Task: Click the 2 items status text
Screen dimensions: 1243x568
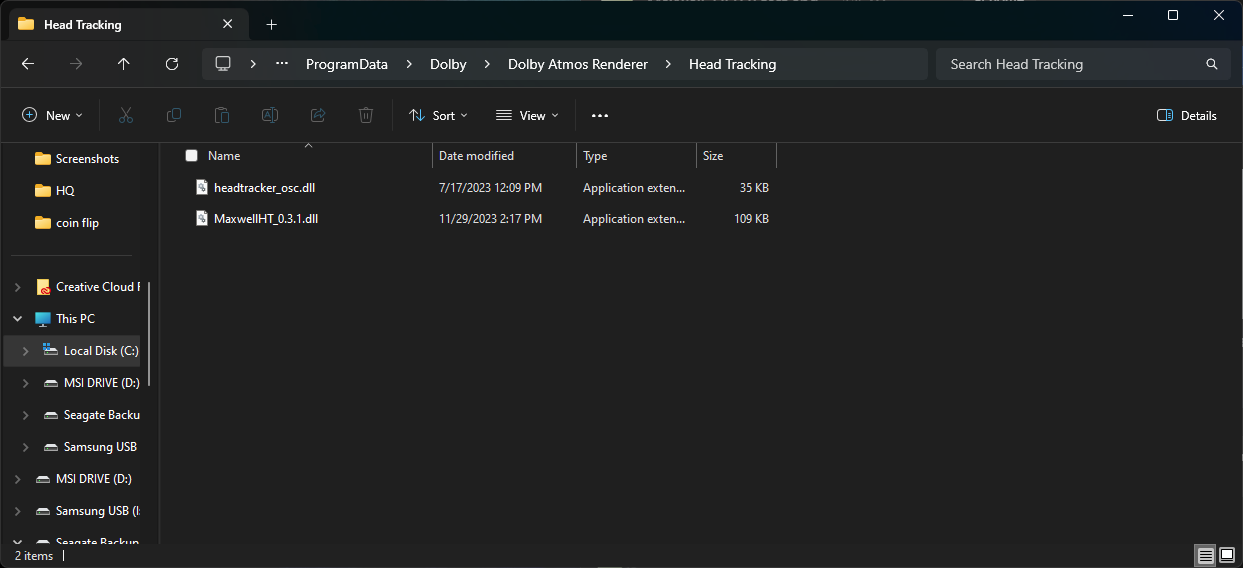Action: tap(34, 555)
